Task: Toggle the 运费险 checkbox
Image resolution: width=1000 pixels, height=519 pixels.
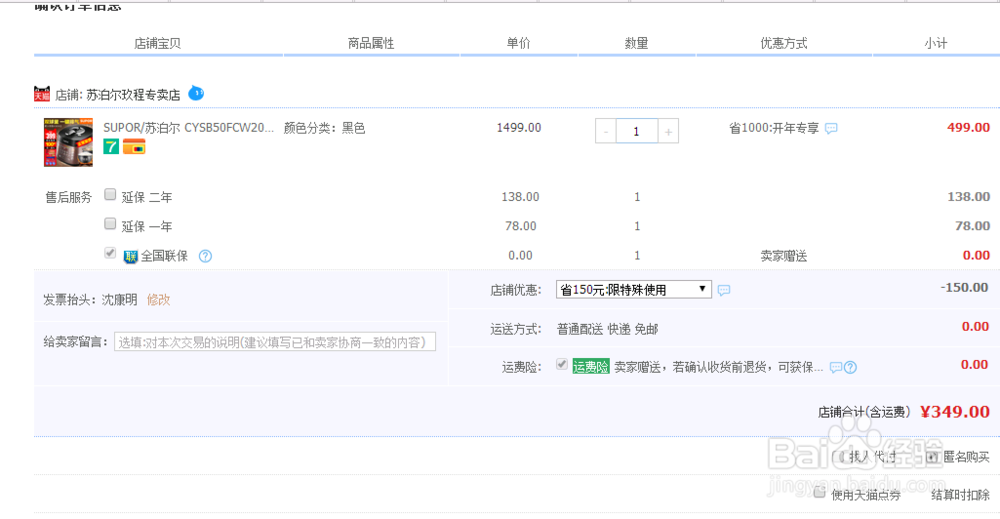Action: pos(562,364)
